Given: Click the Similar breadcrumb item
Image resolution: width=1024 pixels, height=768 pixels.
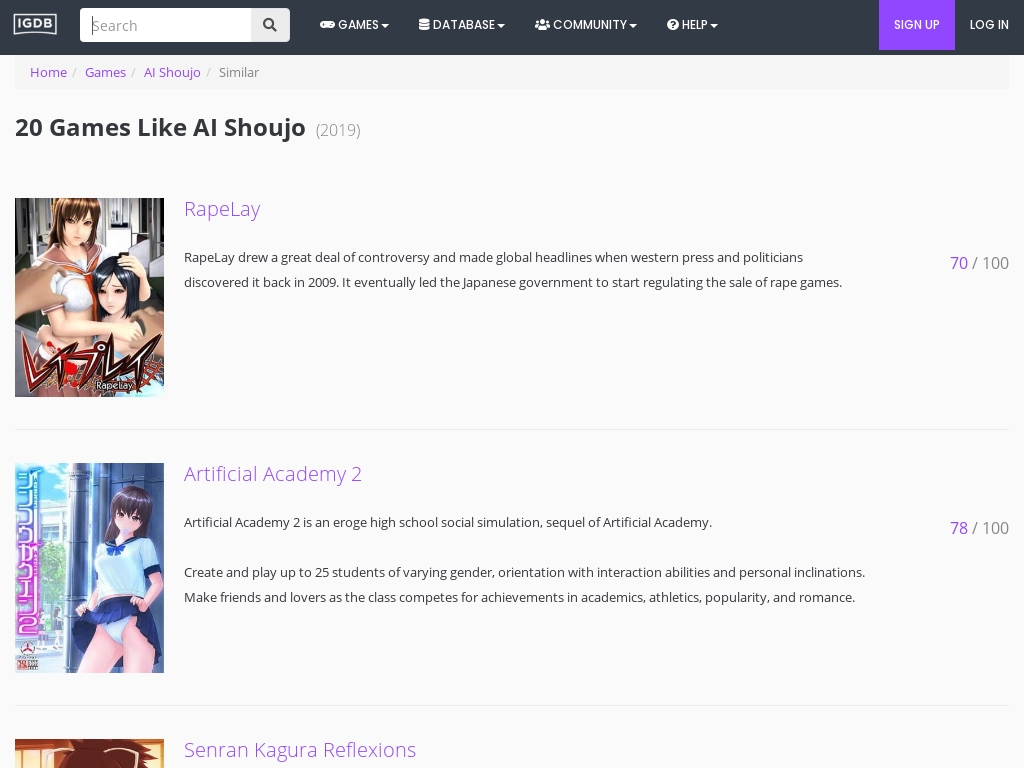Looking at the screenshot, I should coord(239,72).
